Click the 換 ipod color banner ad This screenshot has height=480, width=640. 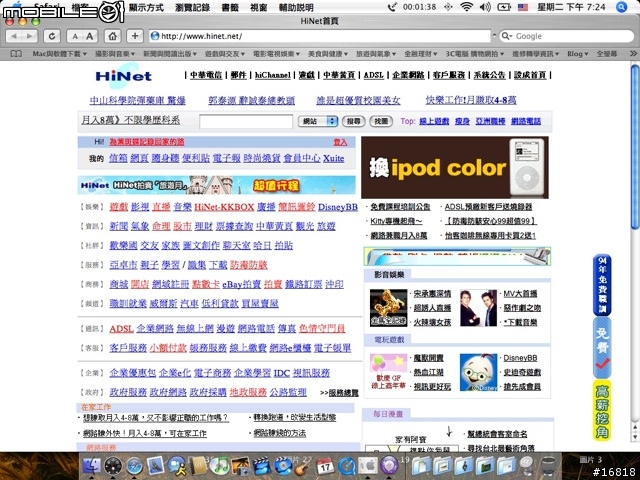click(455, 167)
